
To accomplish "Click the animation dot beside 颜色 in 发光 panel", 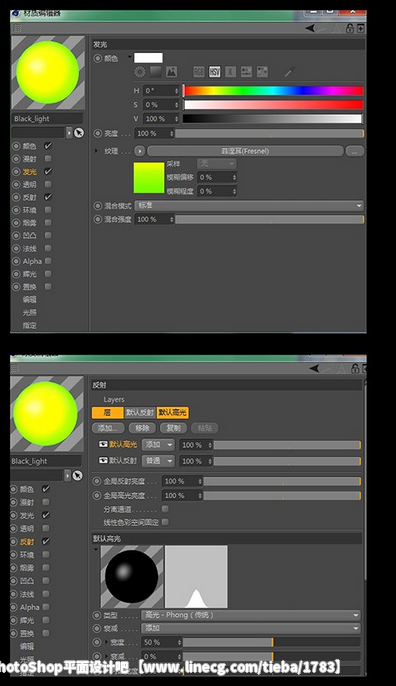I will (x=98, y=58).
